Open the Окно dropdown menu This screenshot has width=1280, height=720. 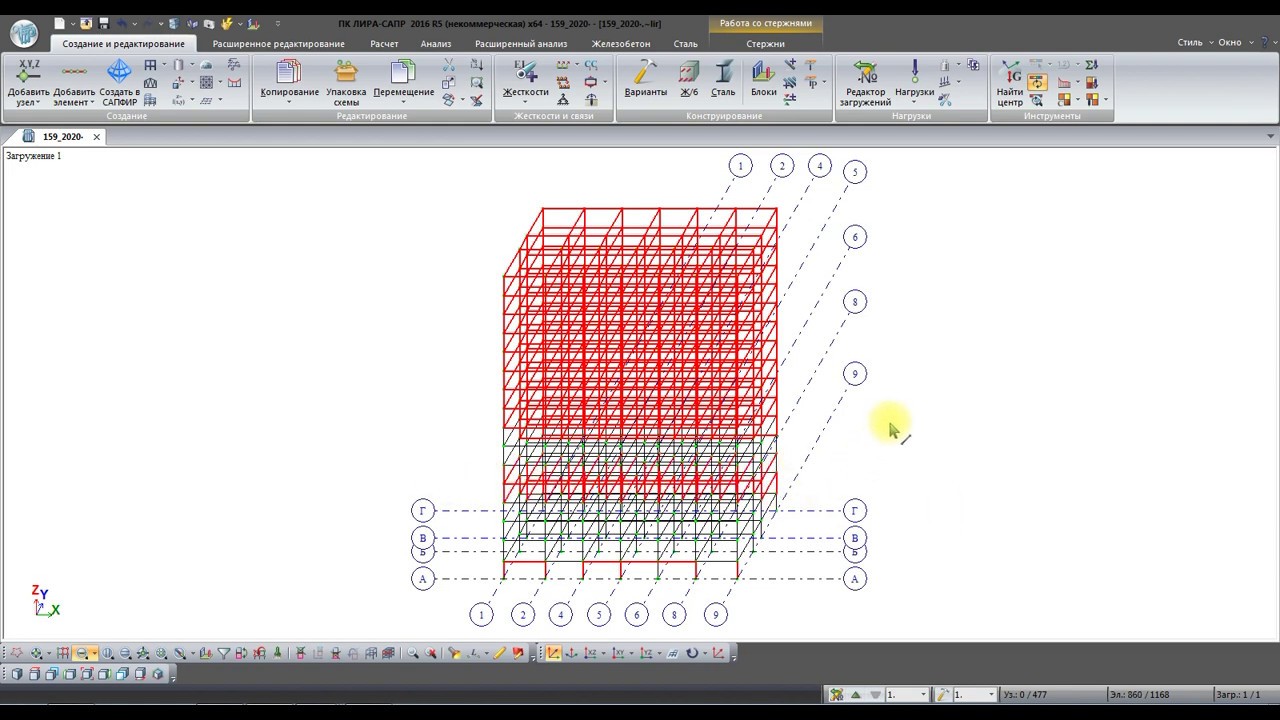click(1234, 43)
